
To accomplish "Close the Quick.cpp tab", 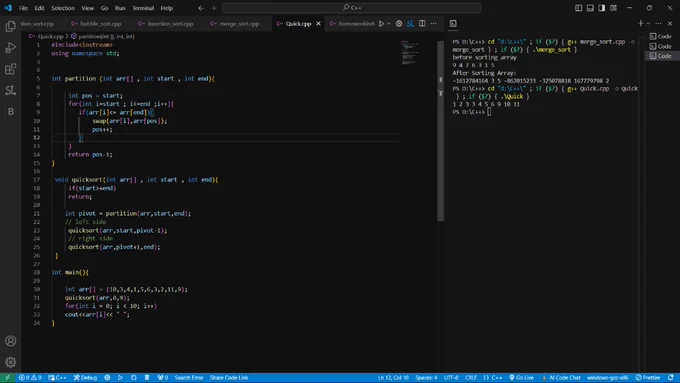I will point(318,23).
